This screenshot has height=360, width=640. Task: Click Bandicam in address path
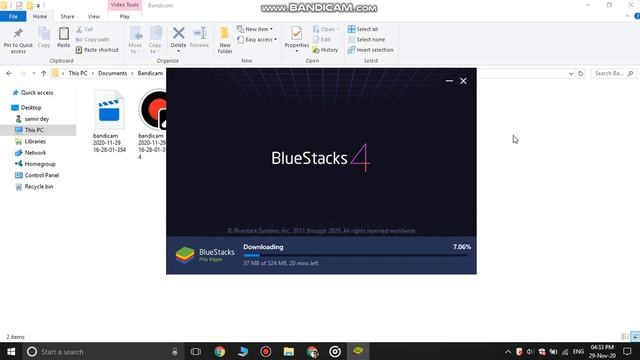point(150,73)
